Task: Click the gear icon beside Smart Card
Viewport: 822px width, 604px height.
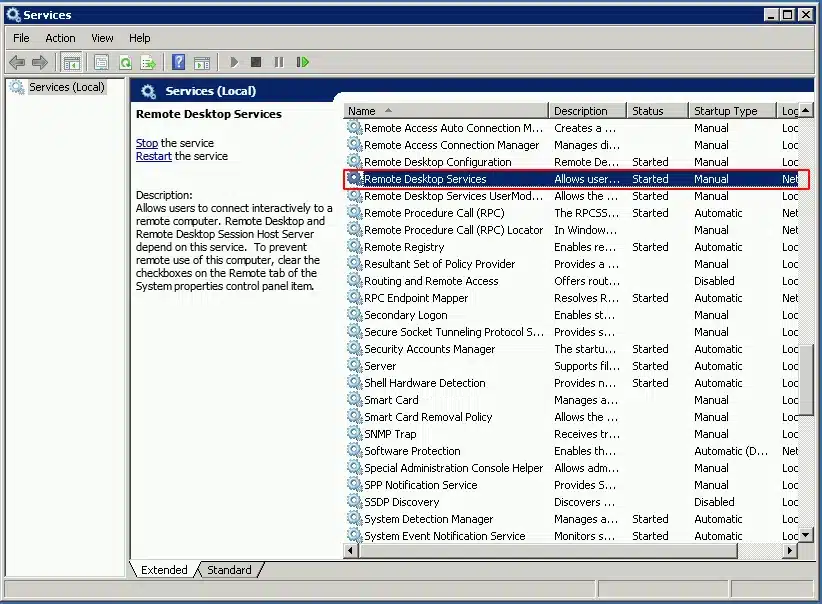Action: click(x=355, y=400)
